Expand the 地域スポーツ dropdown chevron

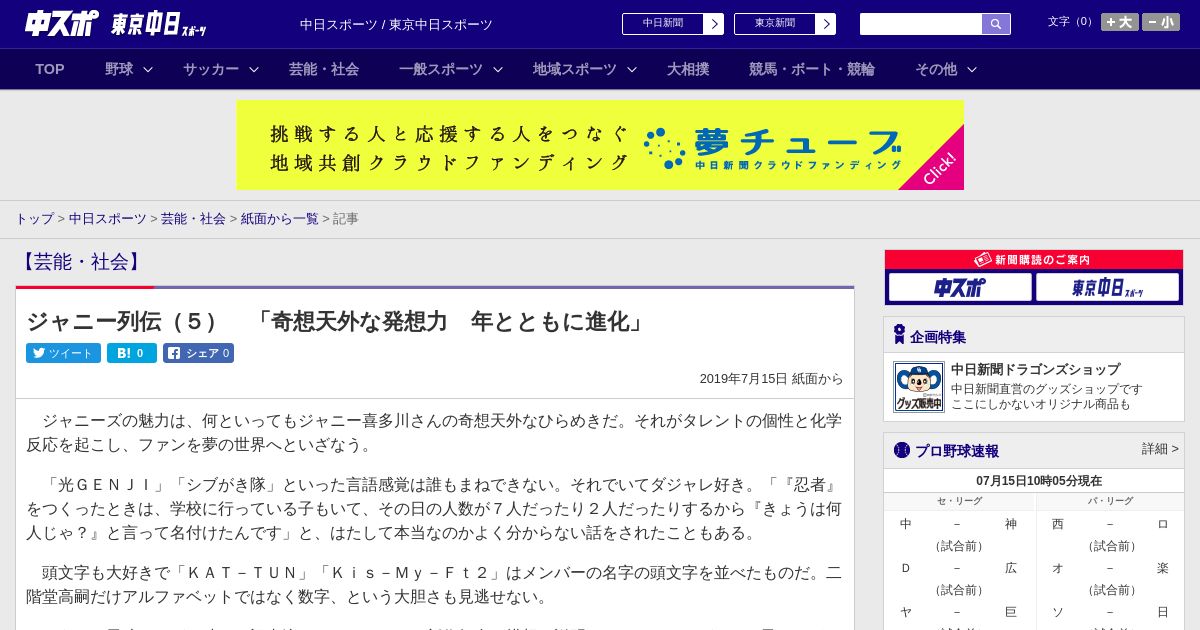coord(632,69)
